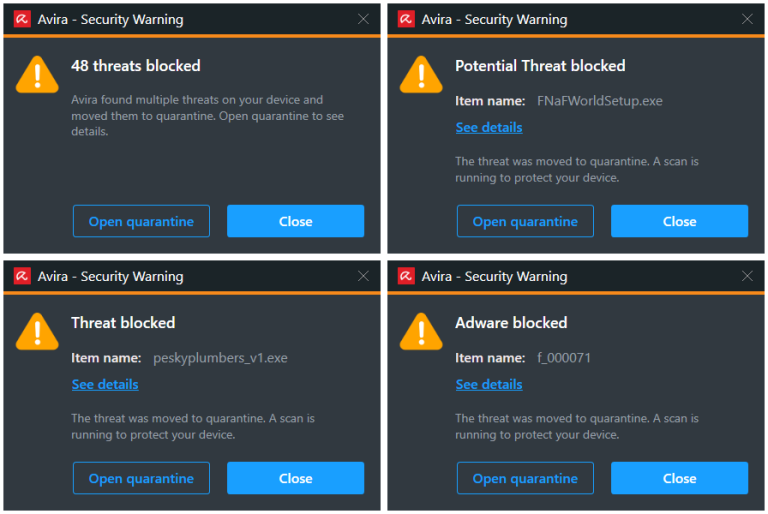Image resolution: width=768 pixels, height=514 pixels.
Task: Open quarantine from the 48 threats dialog
Action: click(142, 221)
